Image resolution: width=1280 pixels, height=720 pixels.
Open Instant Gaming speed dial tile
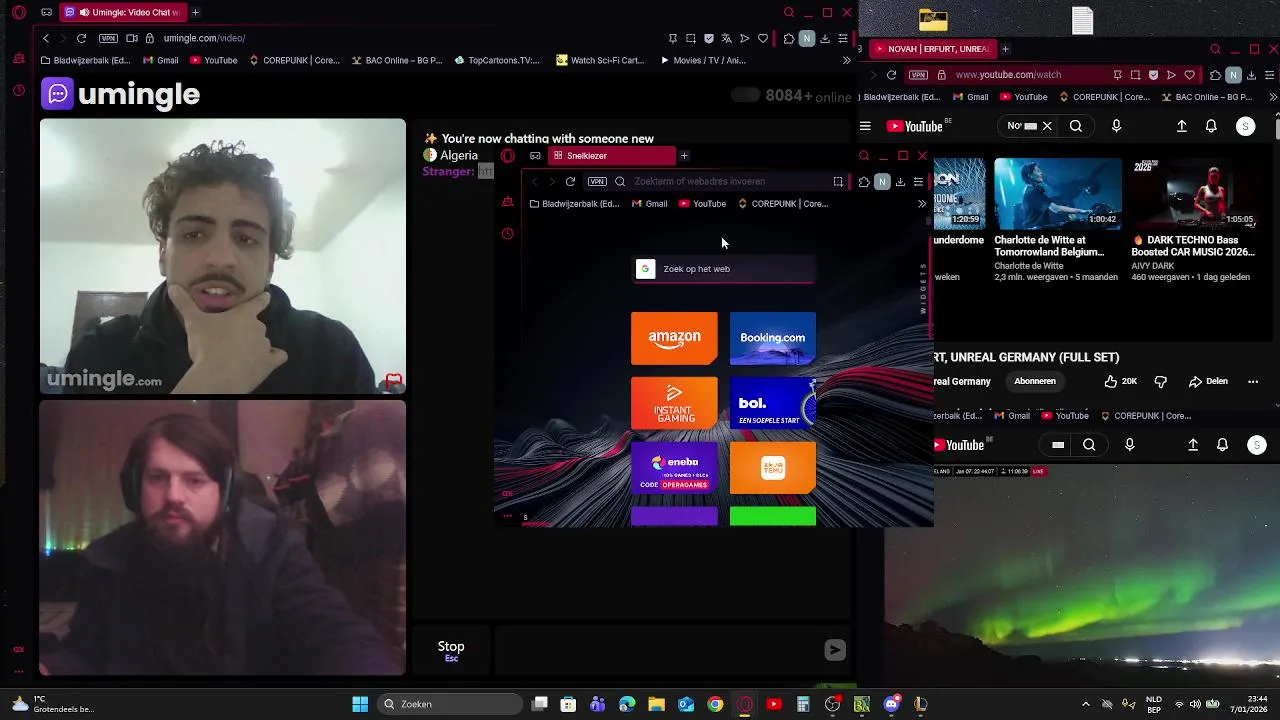[x=674, y=403]
